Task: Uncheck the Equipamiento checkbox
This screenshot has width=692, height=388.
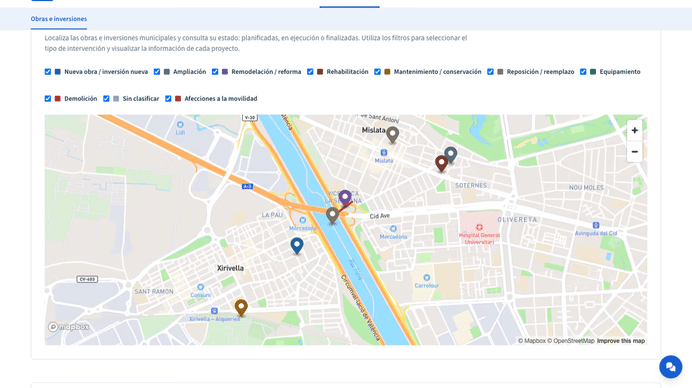Action: pyautogui.click(x=583, y=72)
